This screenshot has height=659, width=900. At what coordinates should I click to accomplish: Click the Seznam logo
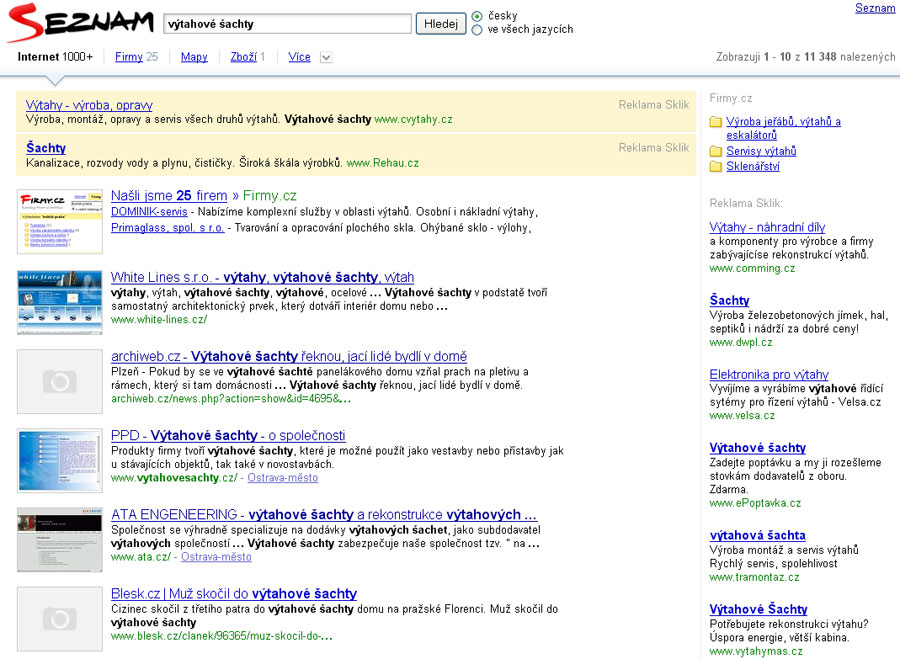pos(80,23)
